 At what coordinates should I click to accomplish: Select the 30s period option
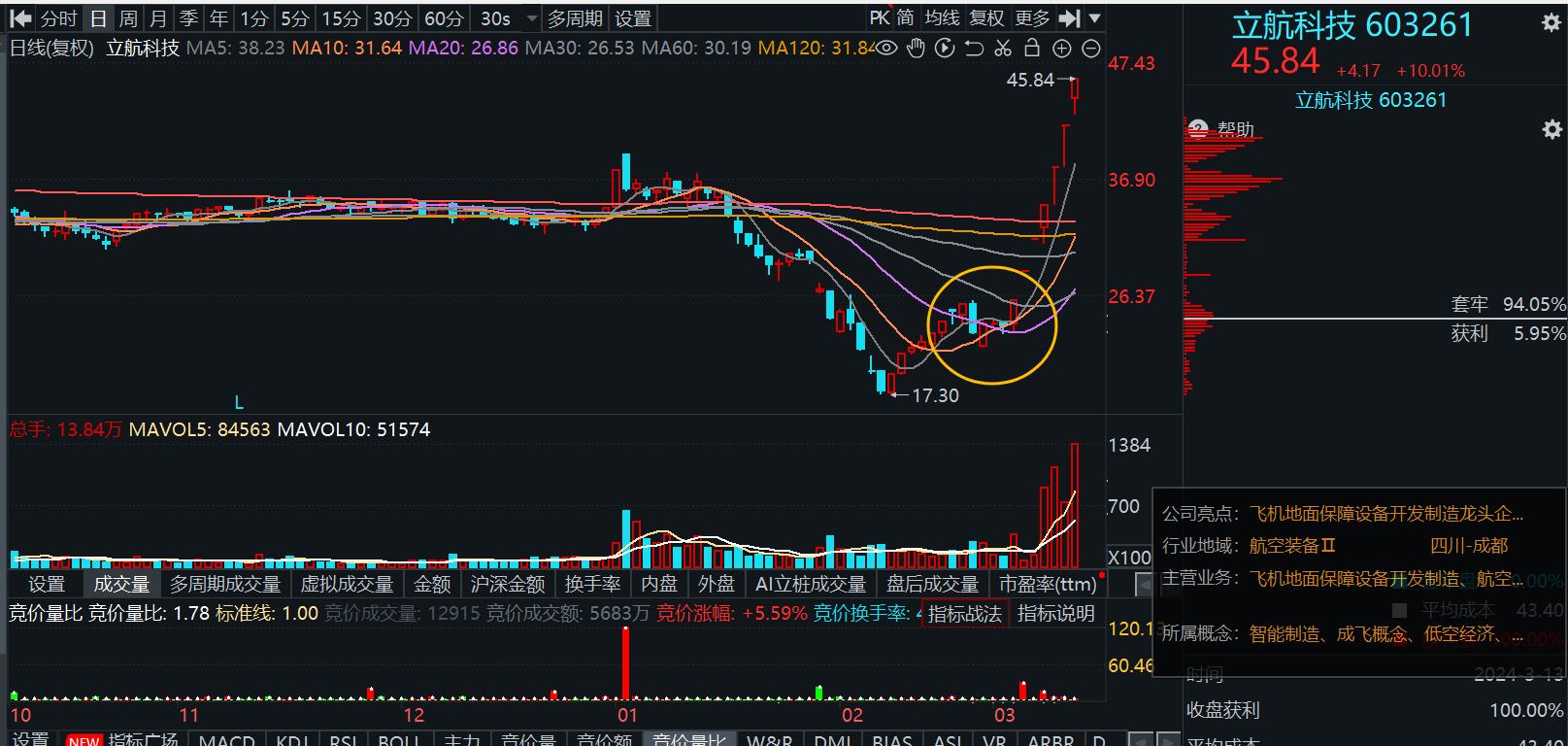coord(495,18)
